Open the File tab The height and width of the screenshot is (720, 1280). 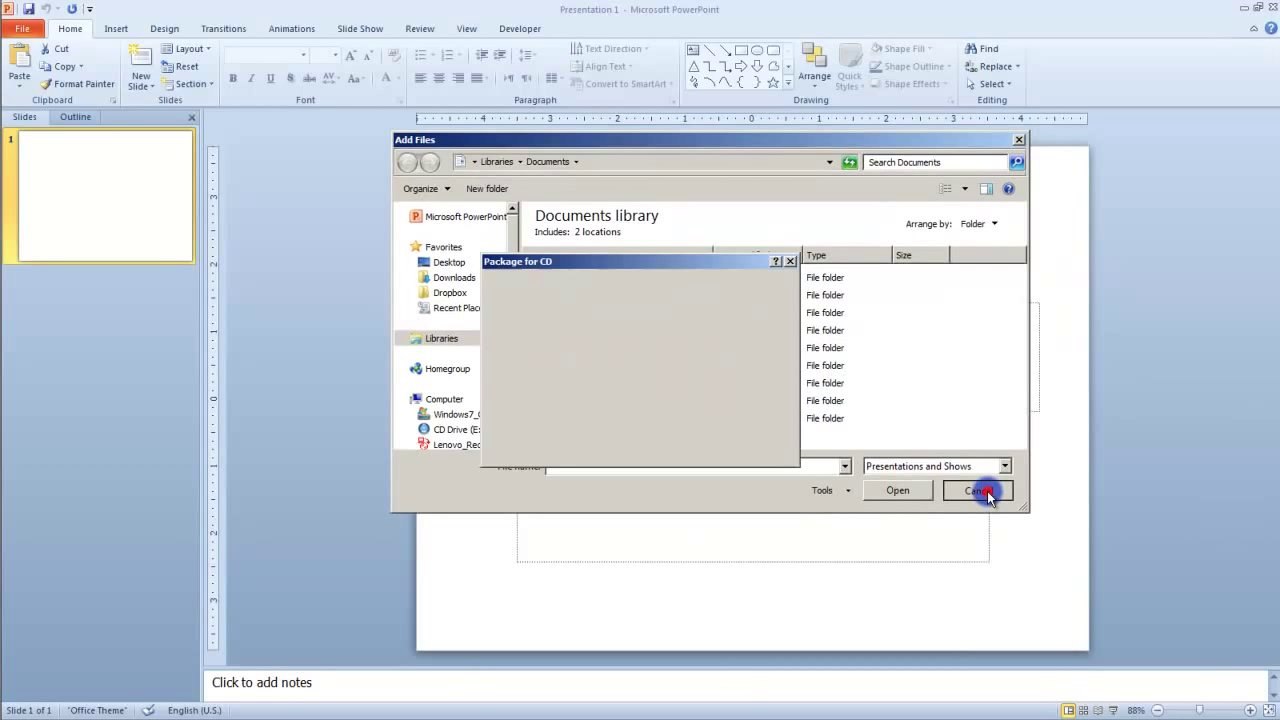(x=22, y=29)
